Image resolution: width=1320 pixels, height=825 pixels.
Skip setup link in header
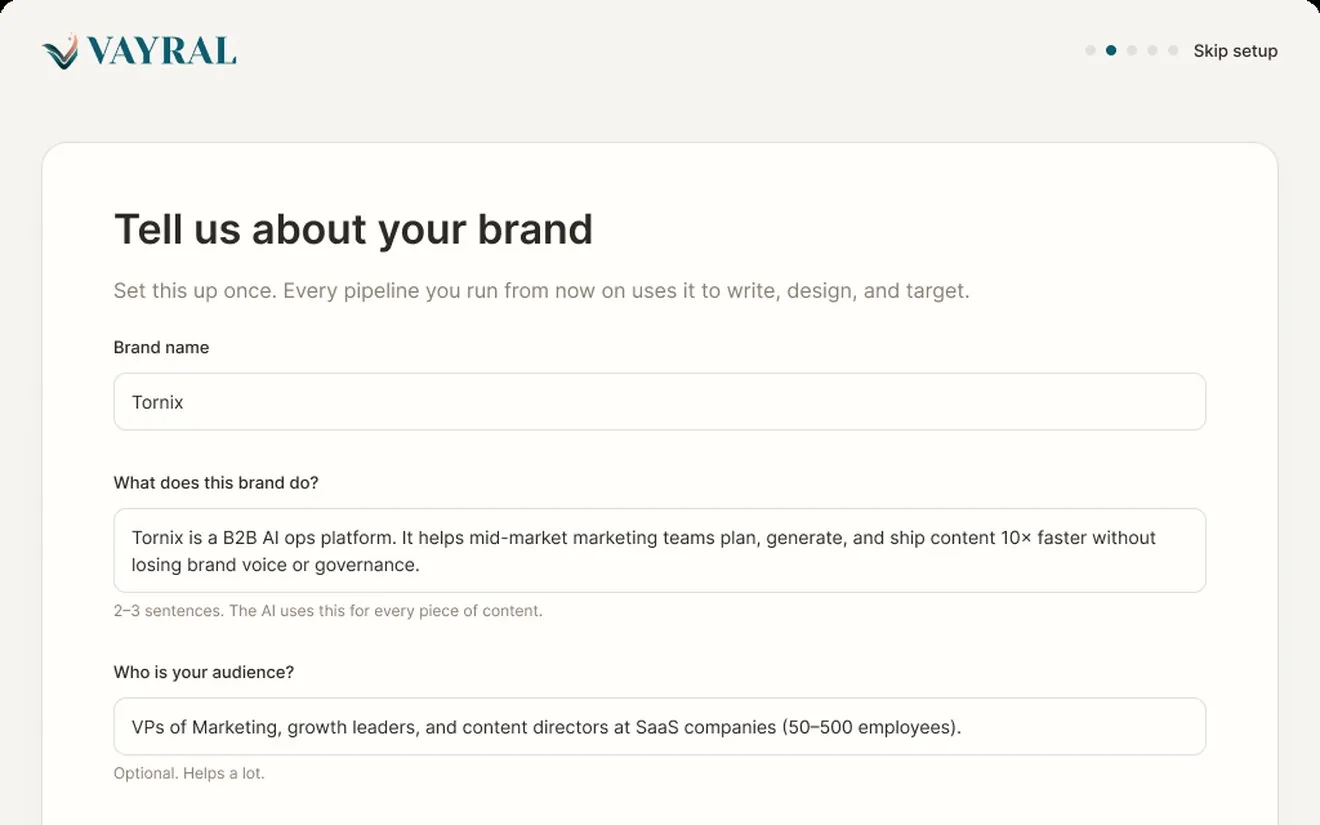(1235, 51)
